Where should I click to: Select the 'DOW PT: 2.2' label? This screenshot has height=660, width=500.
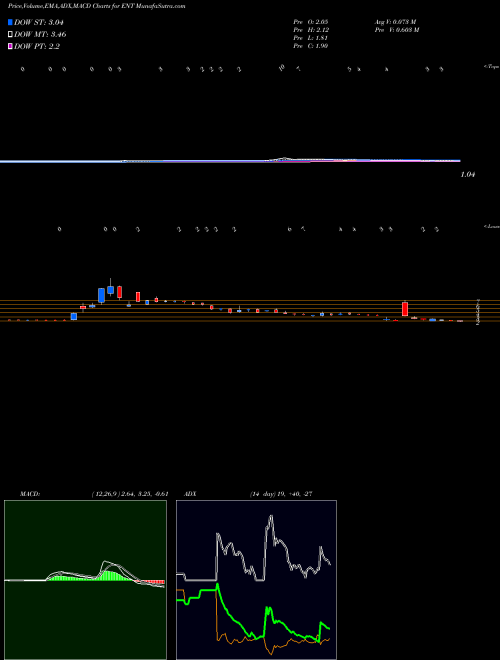coord(37,47)
